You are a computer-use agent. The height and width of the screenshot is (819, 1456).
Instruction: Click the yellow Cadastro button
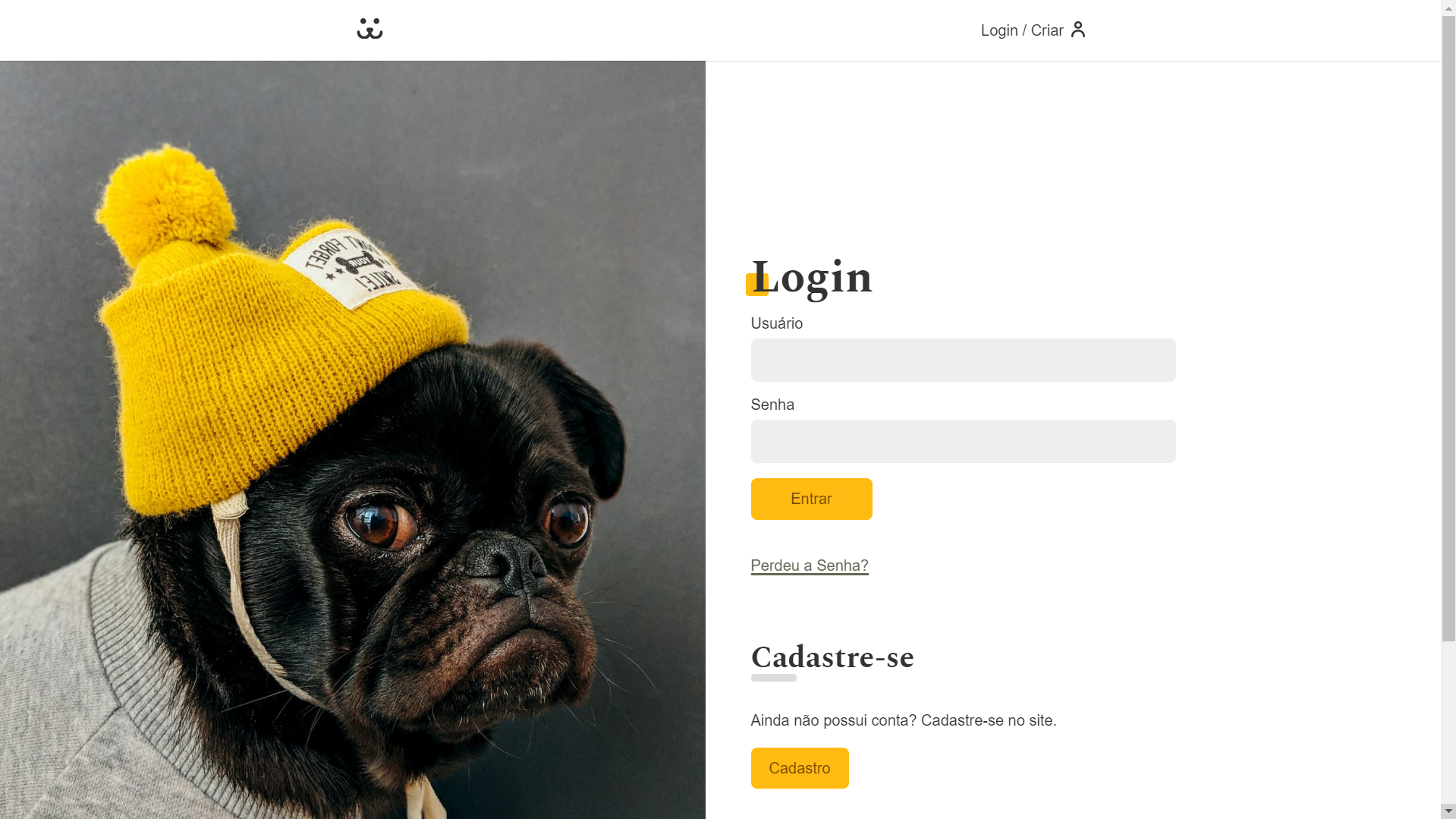point(799,767)
